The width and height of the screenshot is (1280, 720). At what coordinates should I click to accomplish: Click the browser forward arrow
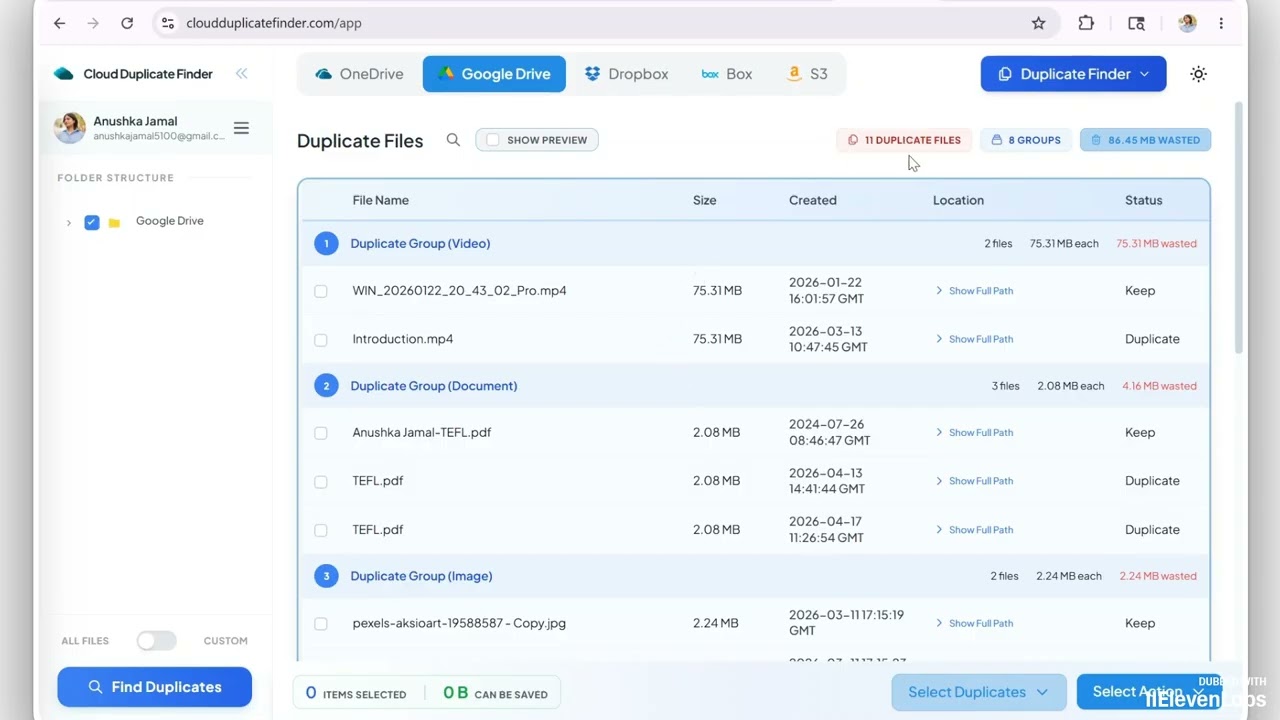pos(93,23)
